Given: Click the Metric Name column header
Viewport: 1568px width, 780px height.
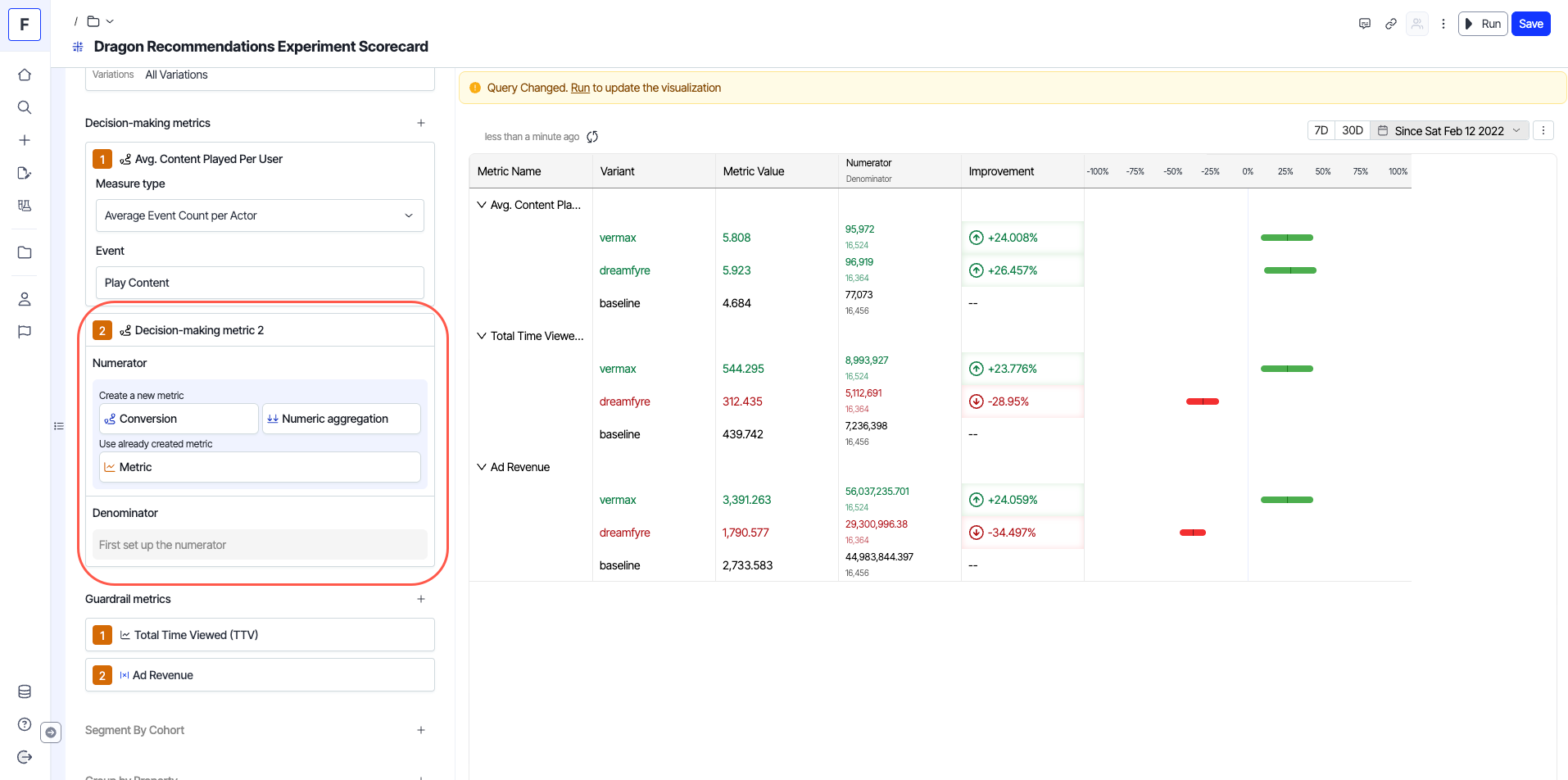Looking at the screenshot, I should click(x=531, y=171).
